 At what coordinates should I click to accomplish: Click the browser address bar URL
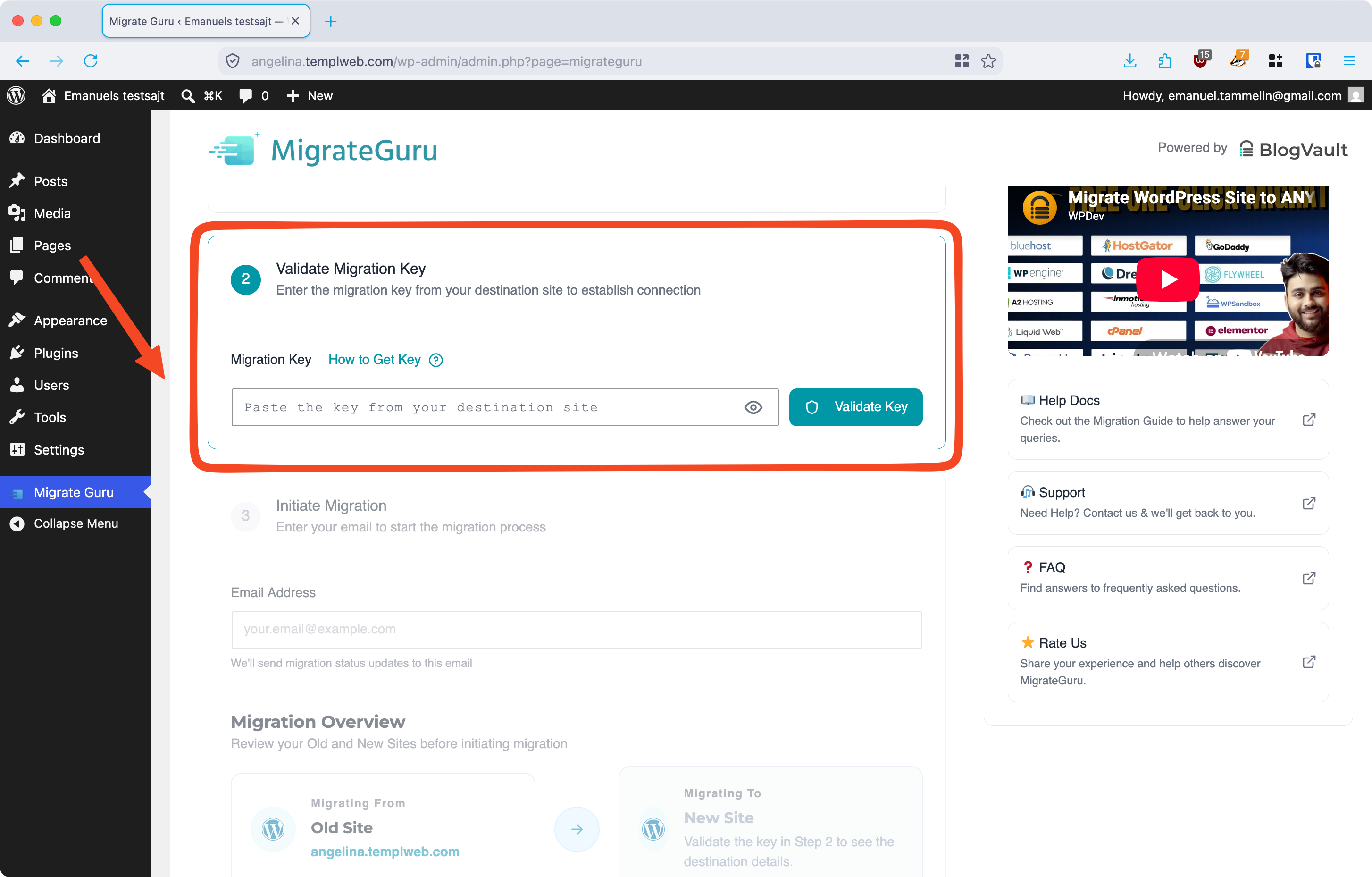(x=447, y=61)
